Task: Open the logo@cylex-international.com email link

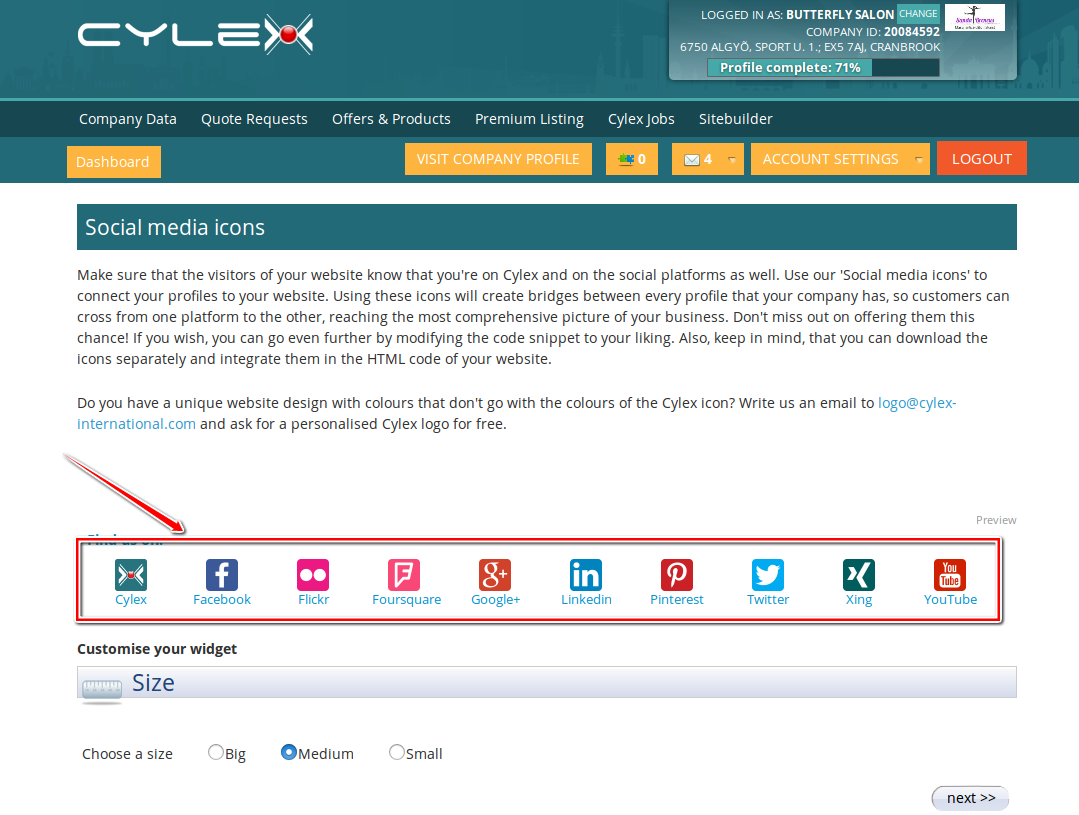Action: coord(916,402)
